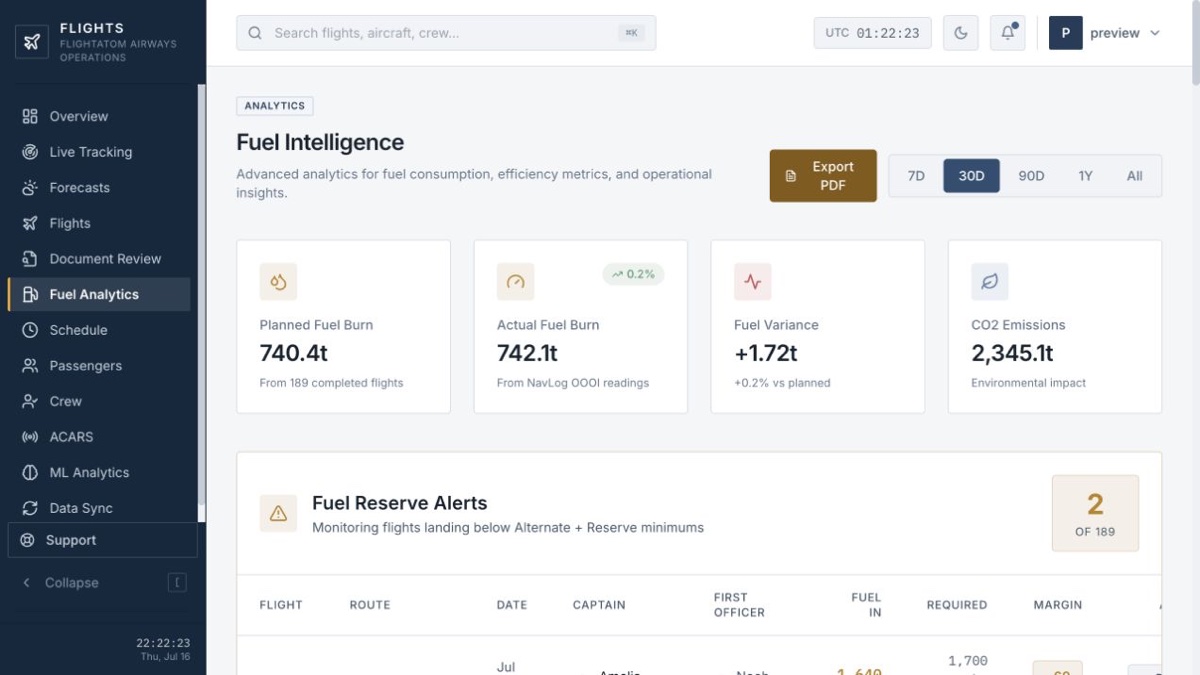Click the Fuel Variance pulse icon
Image resolution: width=1200 pixels, height=675 pixels.
click(752, 282)
